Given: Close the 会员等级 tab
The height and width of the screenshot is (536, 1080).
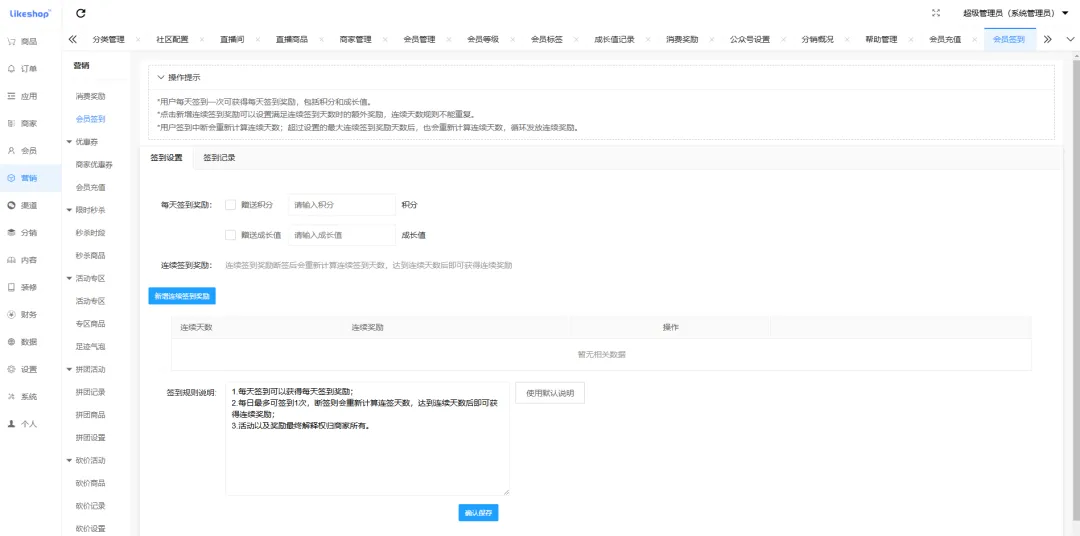Looking at the screenshot, I should coord(512,39).
